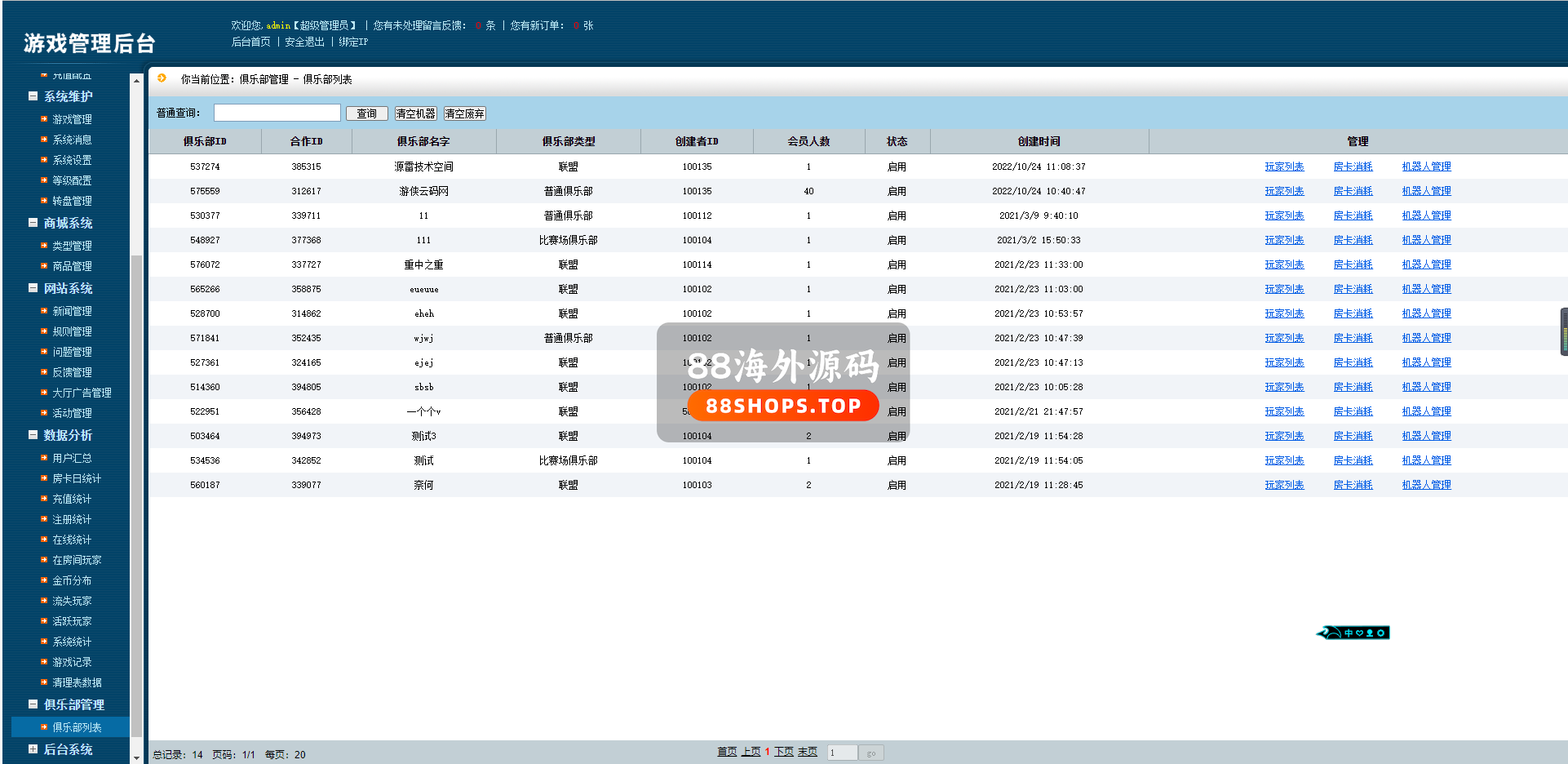Collapse the 数据分析 sidebar section
The image size is (1568, 764).
(x=33, y=435)
